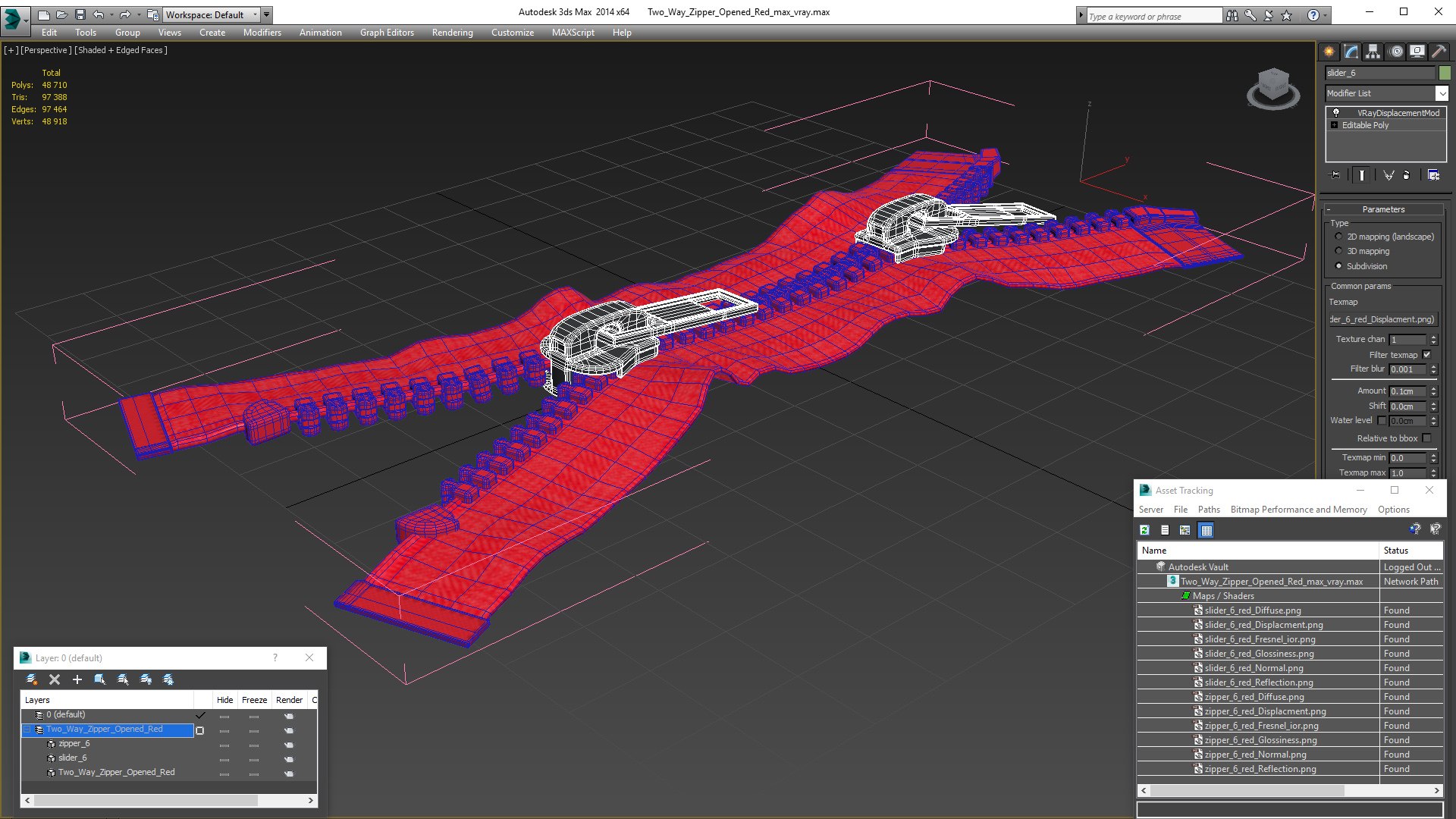The image size is (1456, 819).
Task: Open the Rendering menu
Action: point(452,33)
